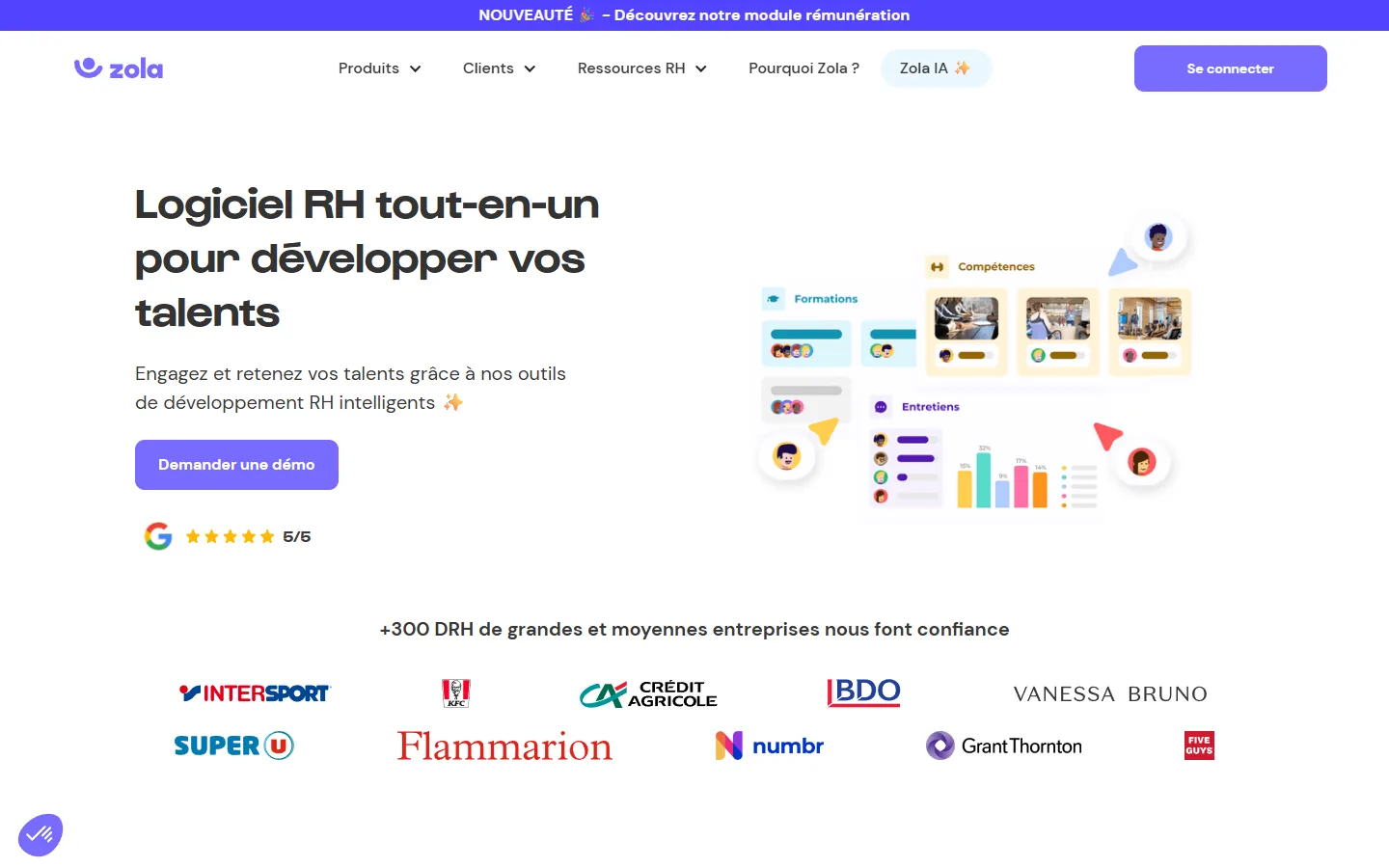Click the Se connecter button
This screenshot has width=1389, height=868.
tap(1230, 68)
